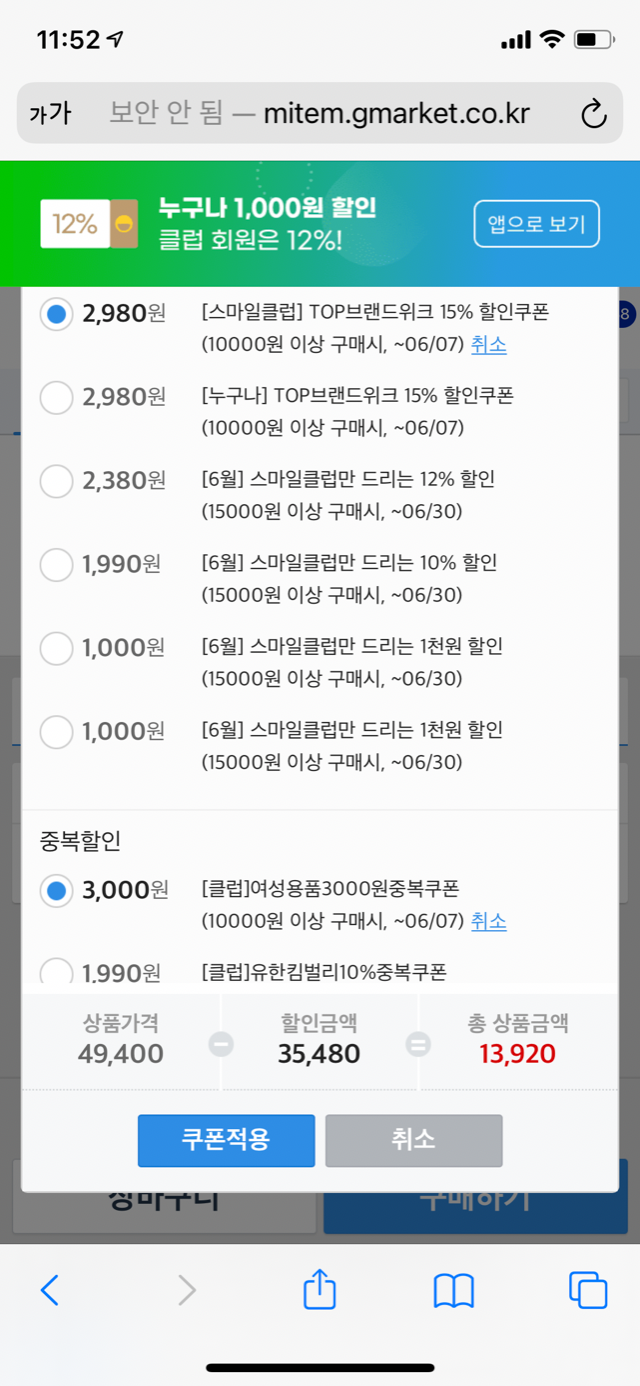Image resolution: width=640 pixels, height=1386 pixels.
Task: Tap the 12% coupon banner icon
Action: pos(88,224)
